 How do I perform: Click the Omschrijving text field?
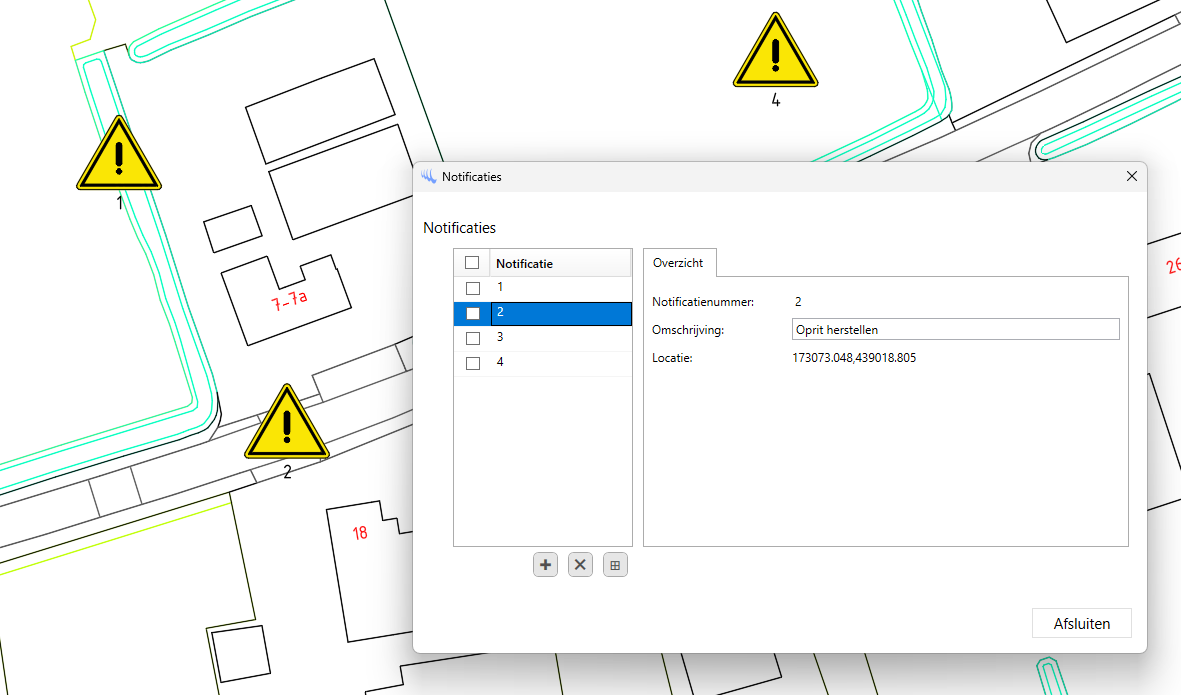tap(953, 329)
